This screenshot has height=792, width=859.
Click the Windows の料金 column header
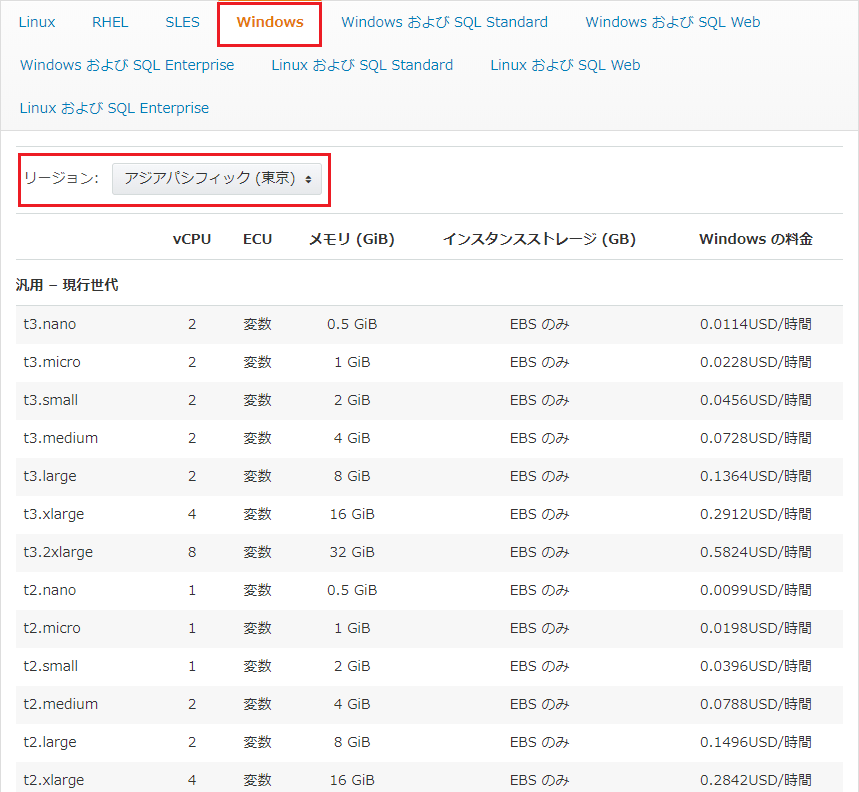pos(755,239)
